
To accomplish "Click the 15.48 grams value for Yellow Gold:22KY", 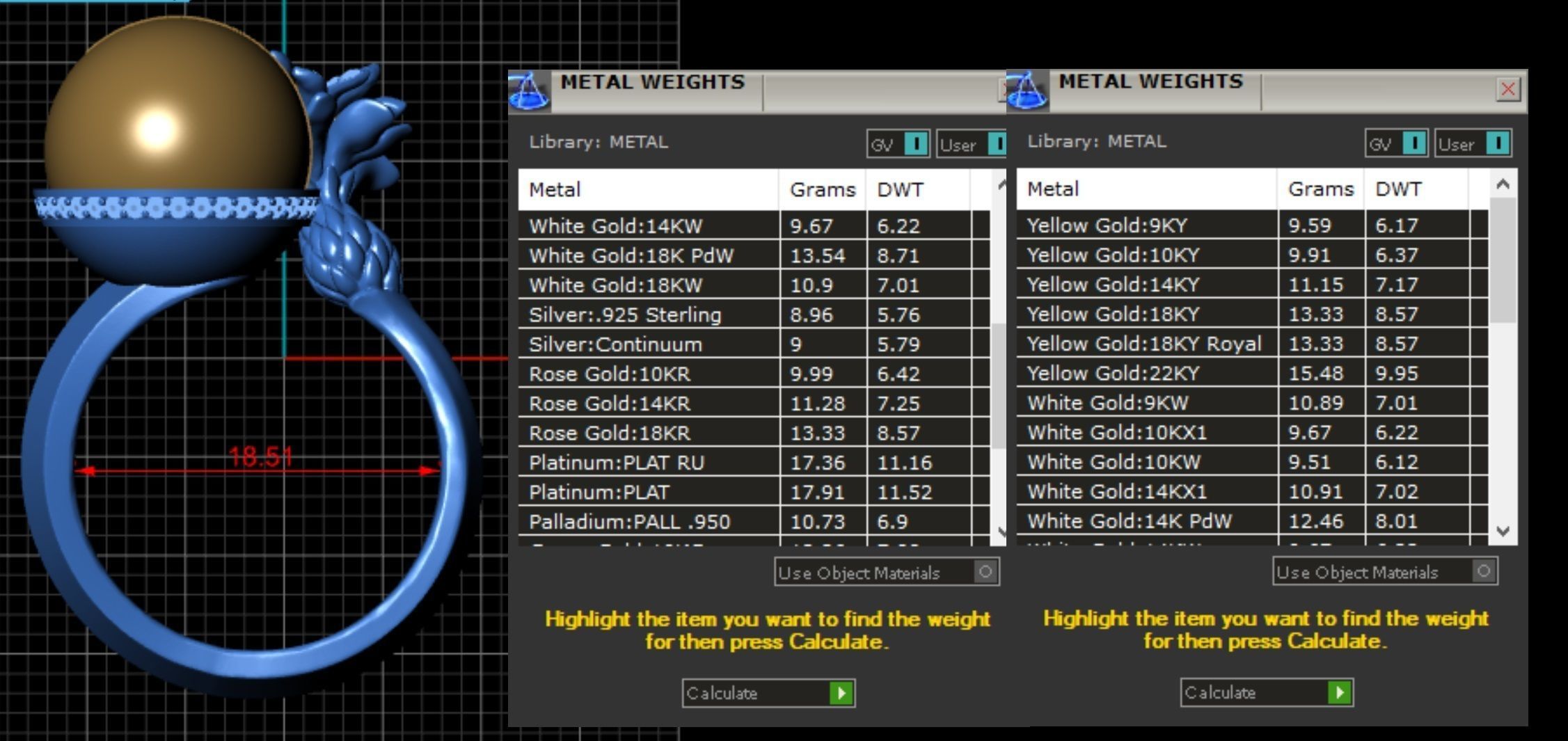I will [1315, 373].
